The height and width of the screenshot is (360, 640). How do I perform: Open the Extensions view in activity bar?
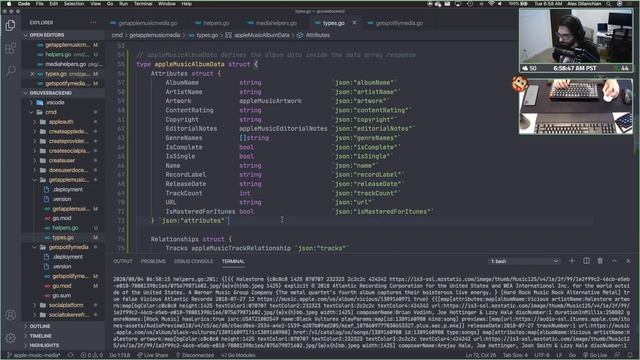click(x=11, y=49)
